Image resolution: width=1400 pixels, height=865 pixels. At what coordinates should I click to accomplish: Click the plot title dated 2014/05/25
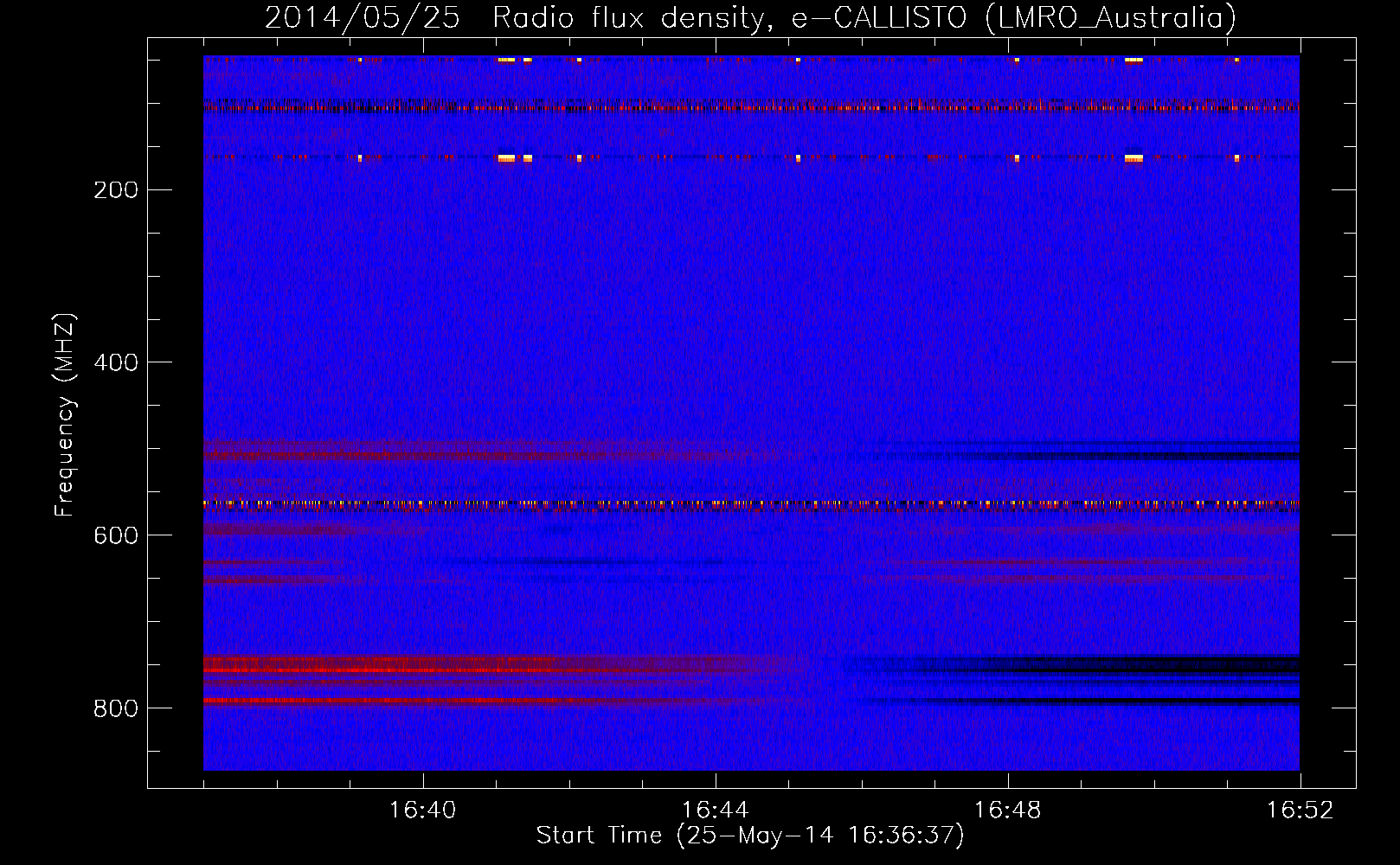coord(750,18)
